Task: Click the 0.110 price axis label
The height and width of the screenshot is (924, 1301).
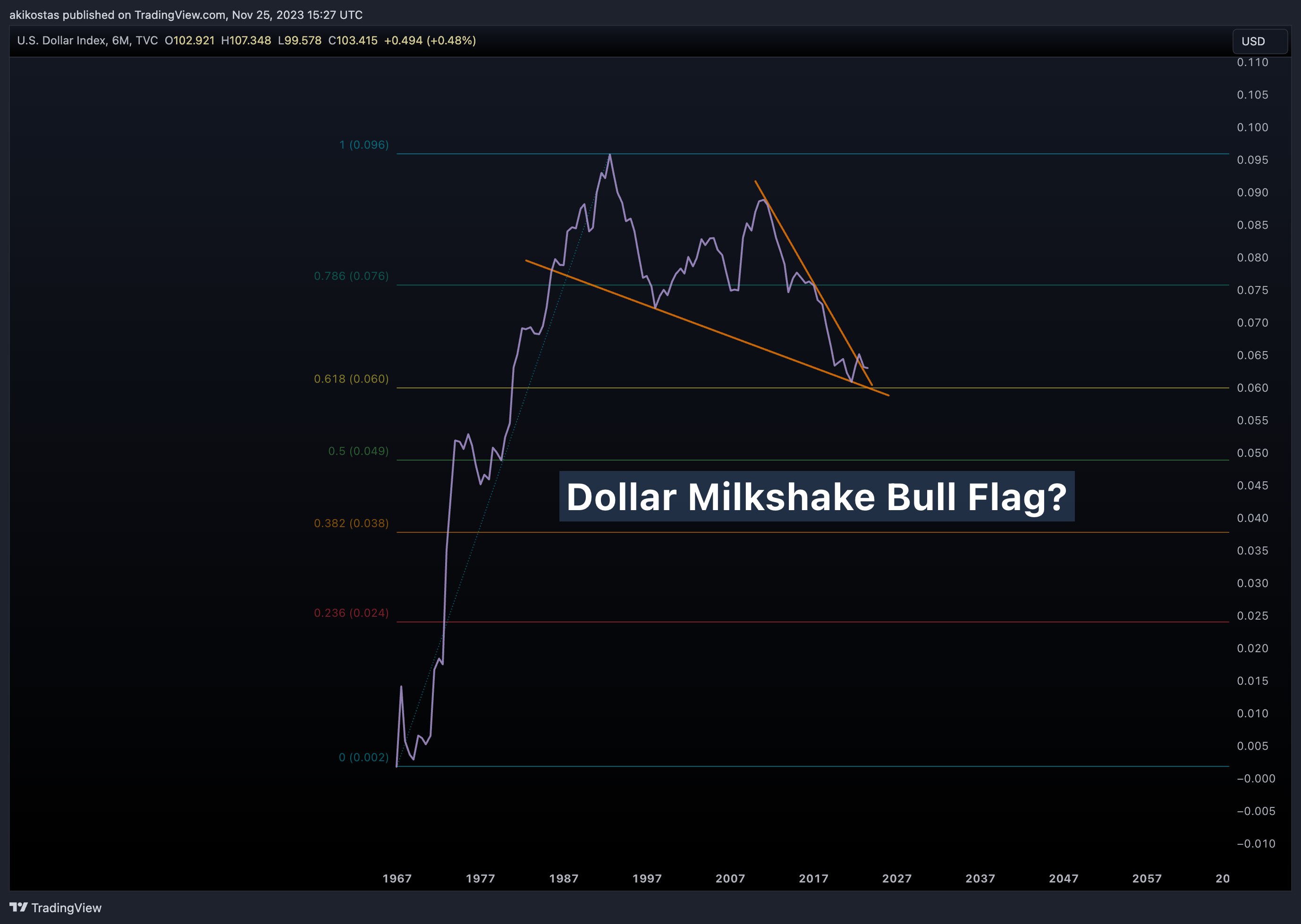Action: click(1253, 63)
